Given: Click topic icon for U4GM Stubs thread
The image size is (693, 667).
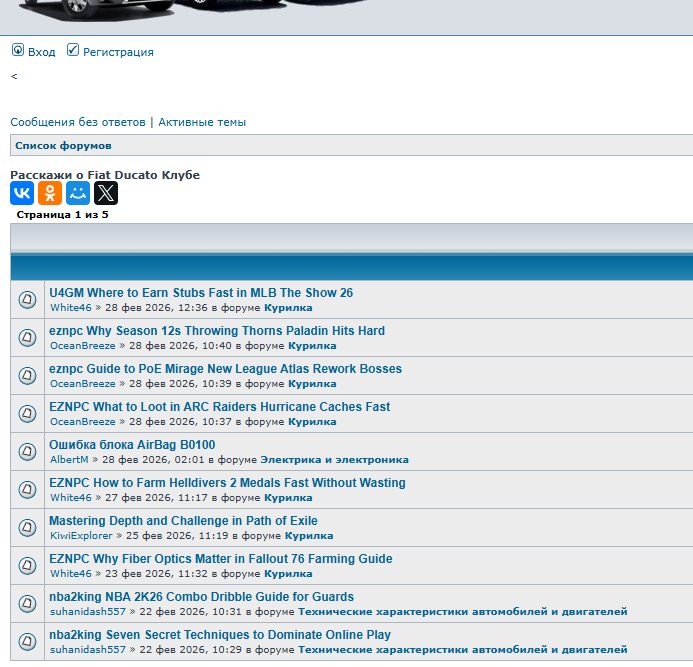Looking at the screenshot, I should coord(27,300).
